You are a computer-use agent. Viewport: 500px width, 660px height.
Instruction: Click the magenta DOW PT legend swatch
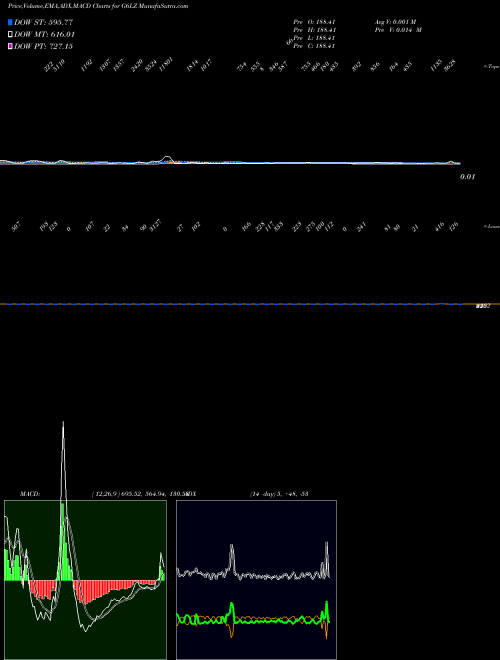coord(10,46)
